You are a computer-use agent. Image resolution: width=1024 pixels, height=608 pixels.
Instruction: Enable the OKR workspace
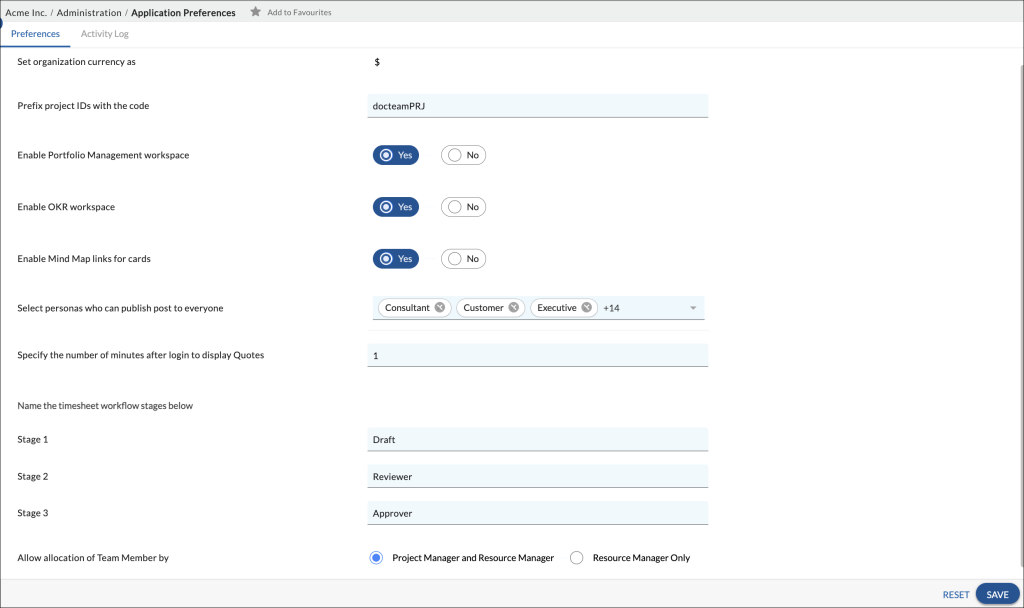point(396,206)
